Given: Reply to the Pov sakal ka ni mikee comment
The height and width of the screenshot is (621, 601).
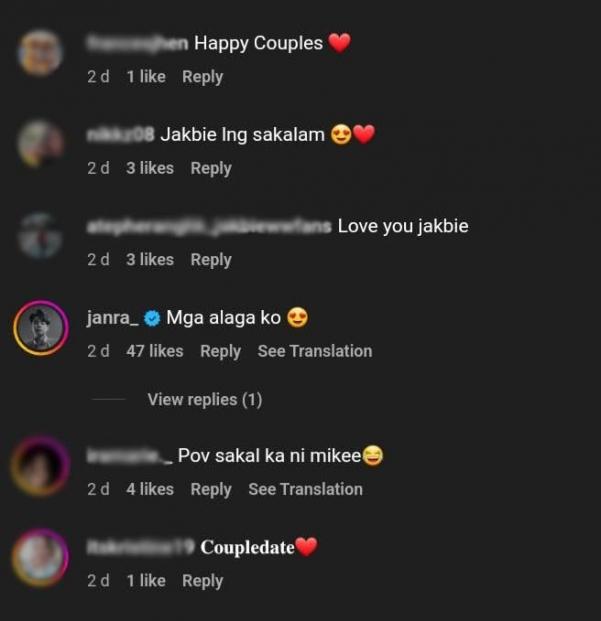Looking at the screenshot, I should coord(211,490).
